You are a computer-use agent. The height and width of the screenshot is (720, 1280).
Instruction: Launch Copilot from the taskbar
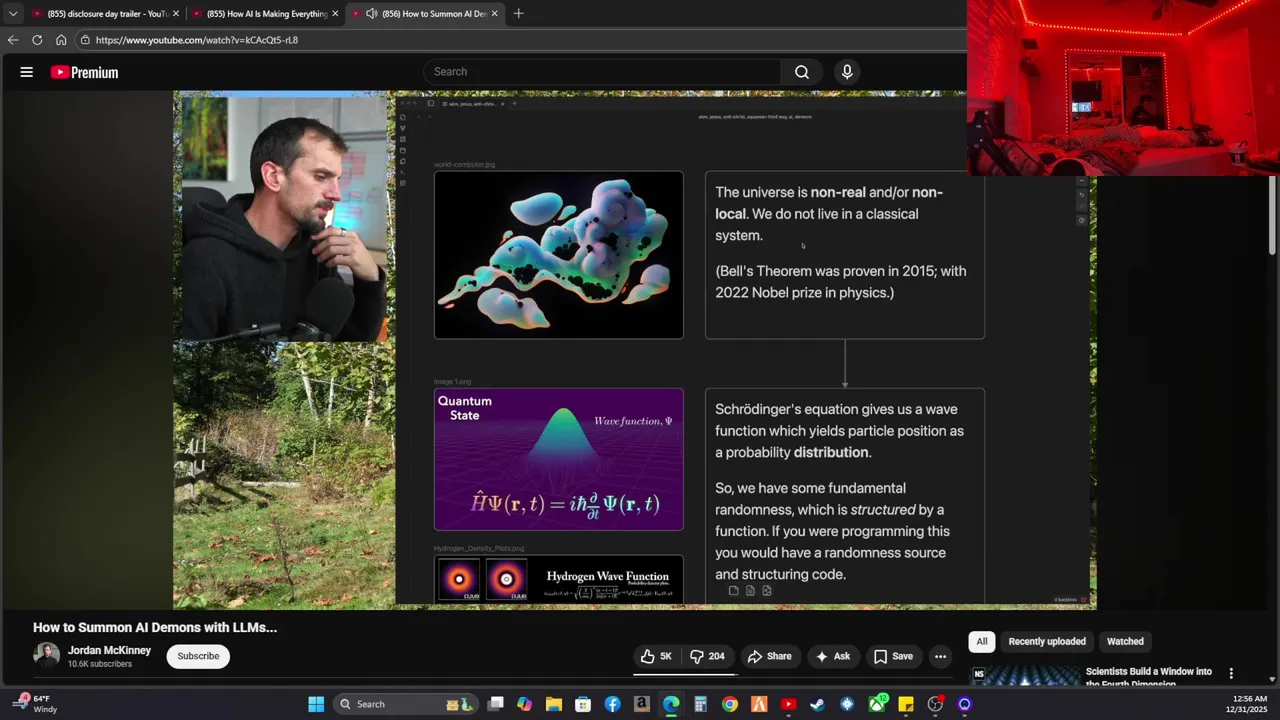(x=524, y=704)
